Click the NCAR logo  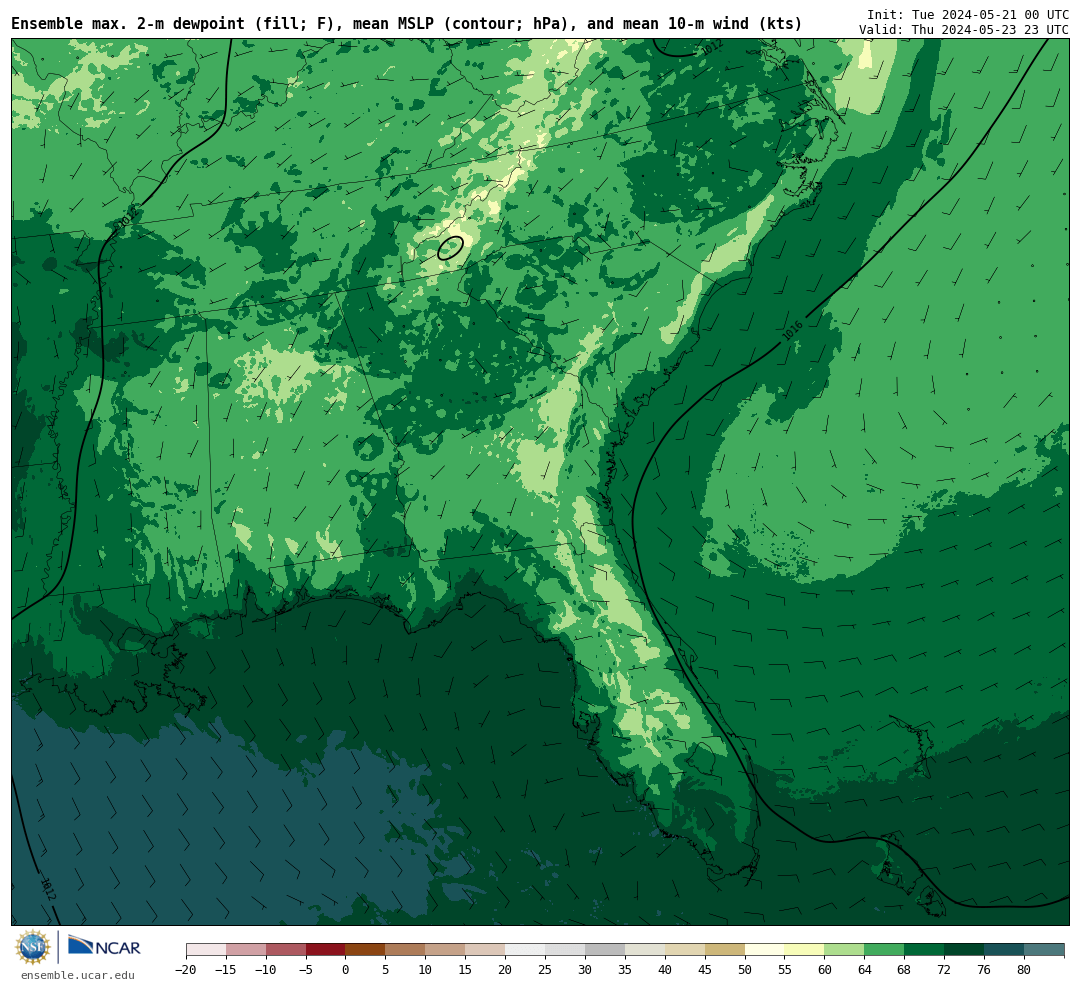pos(104,947)
